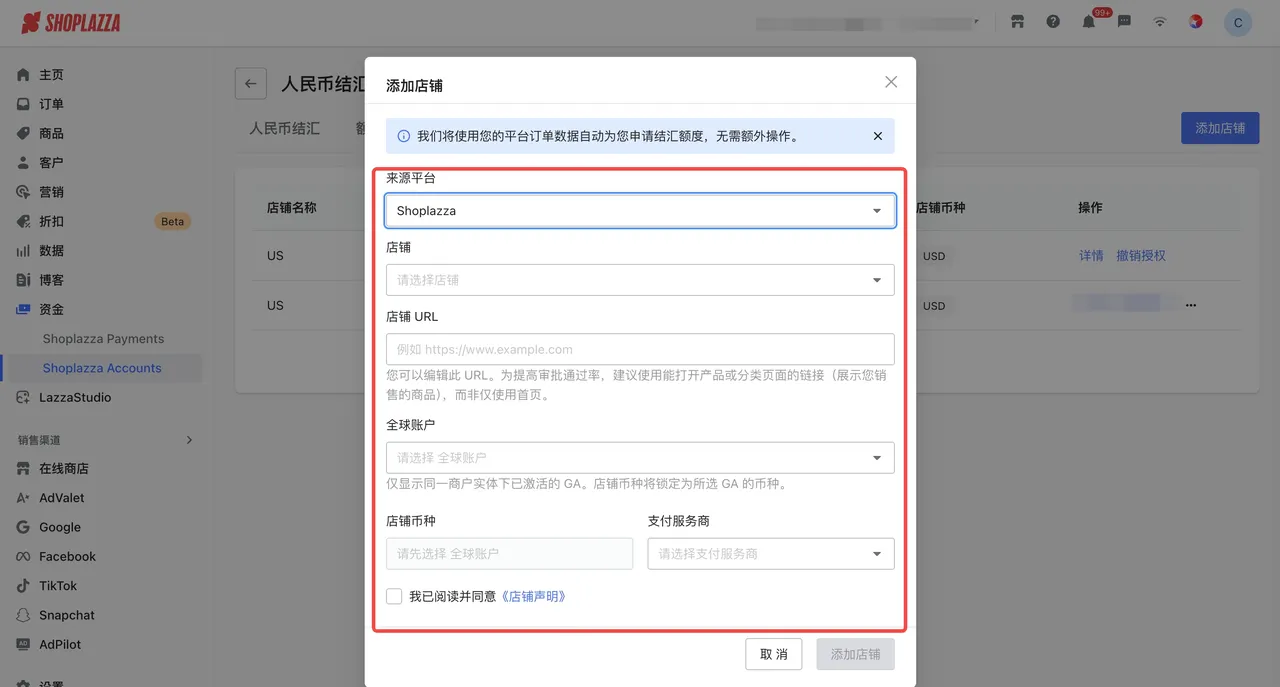Viewport: 1280px width, 687px height.
Task: Click 撤销授权 in the first row
Action: [x=1141, y=256]
